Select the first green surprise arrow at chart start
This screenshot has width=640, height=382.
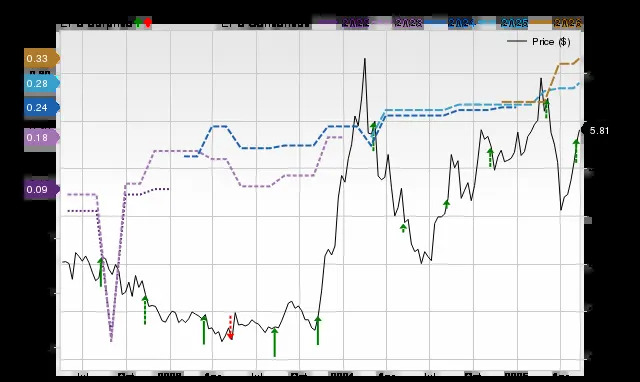(101, 272)
